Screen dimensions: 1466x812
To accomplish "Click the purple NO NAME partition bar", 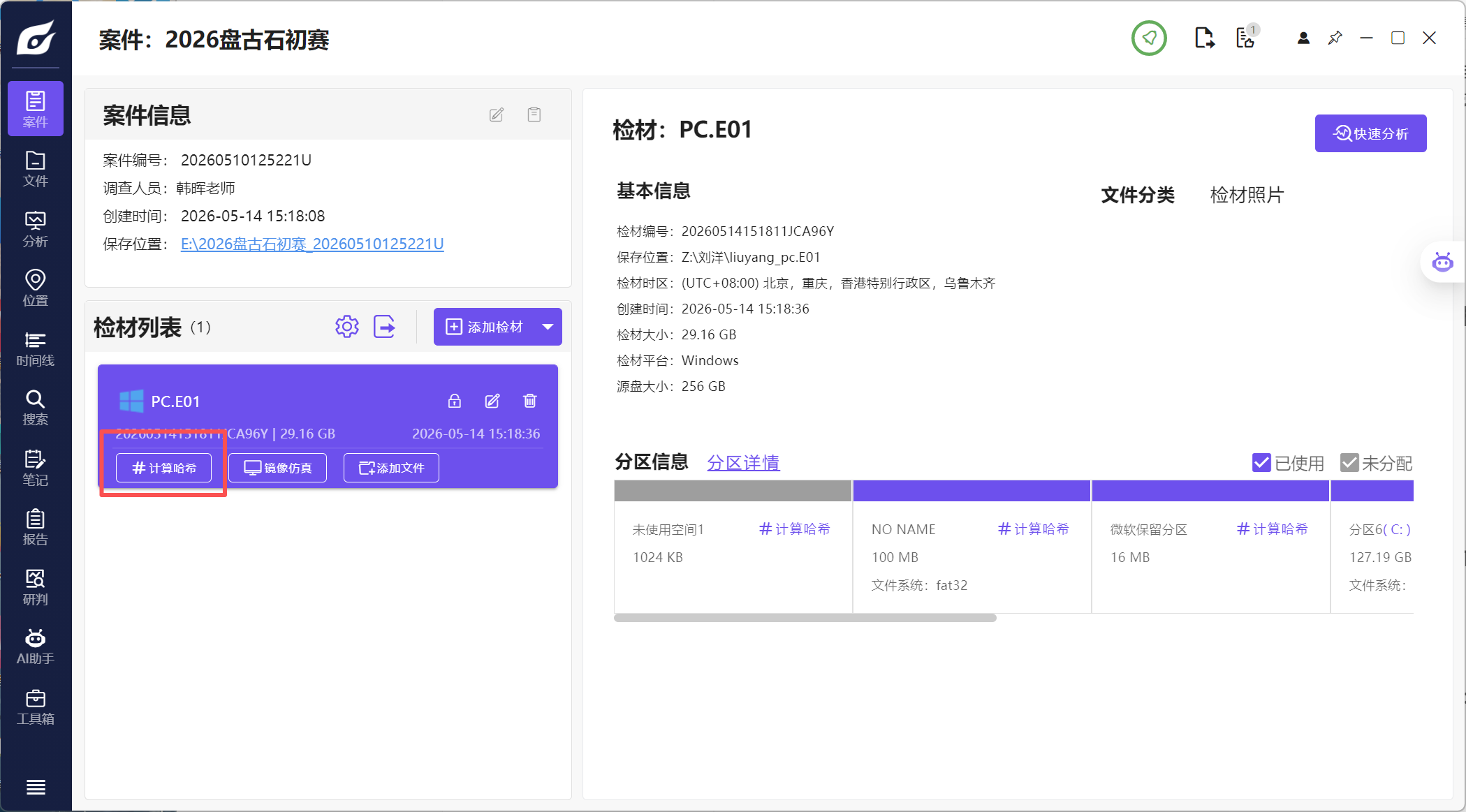I will [972, 491].
